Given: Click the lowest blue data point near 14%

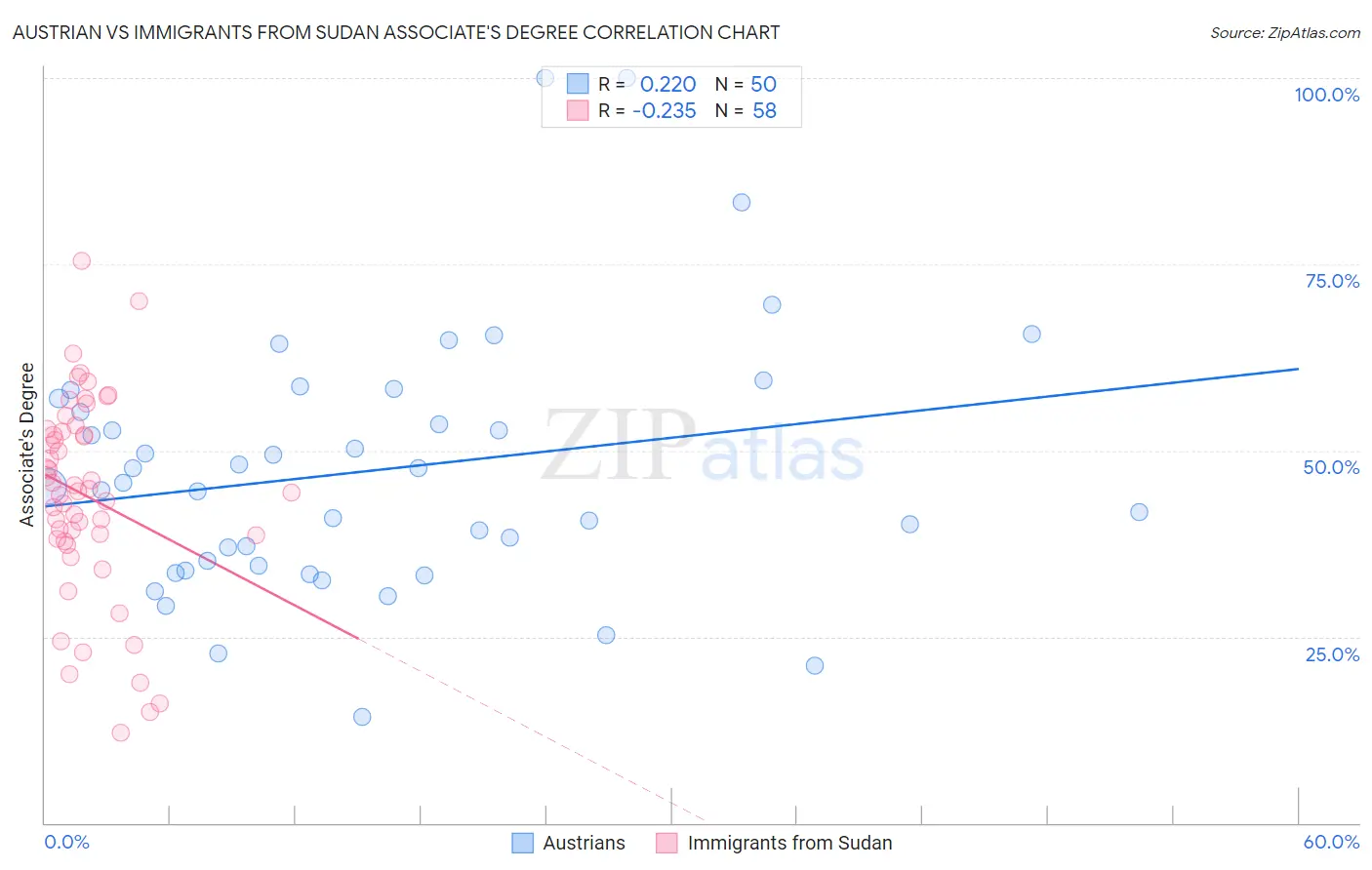Looking at the screenshot, I should click(x=362, y=717).
